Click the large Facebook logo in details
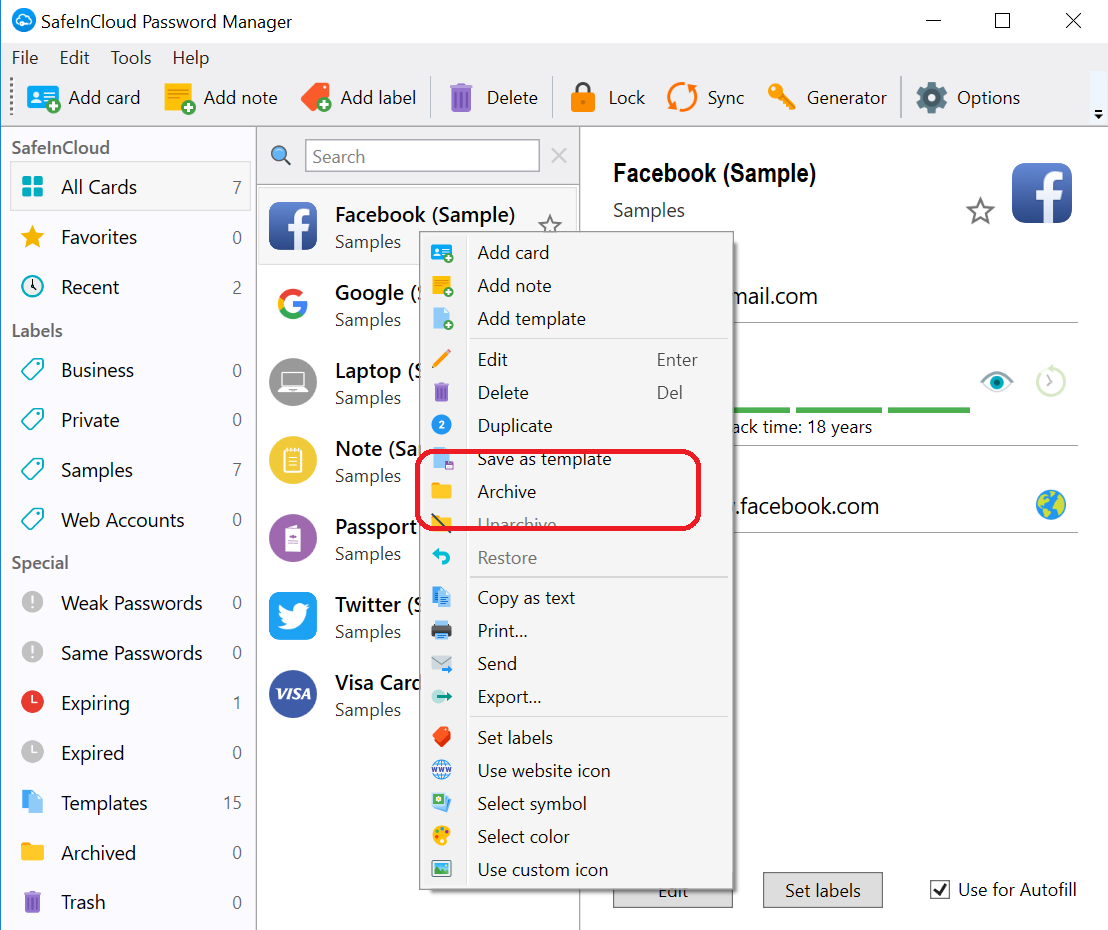This screenshot has width=1108, height=930. 1042,193
